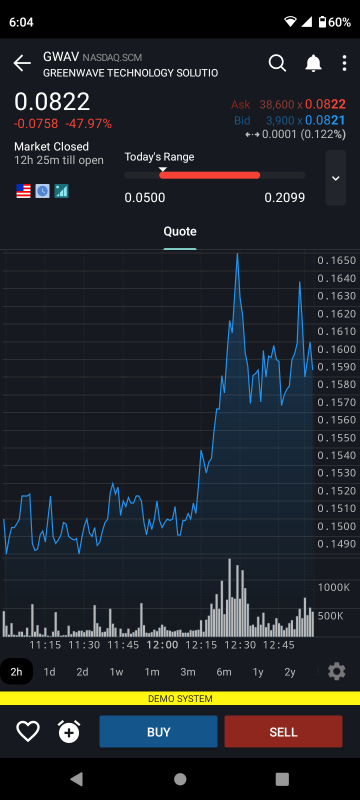
Task: Tap the BUY button
Action: pyautogui.click(x=159, y=732)
